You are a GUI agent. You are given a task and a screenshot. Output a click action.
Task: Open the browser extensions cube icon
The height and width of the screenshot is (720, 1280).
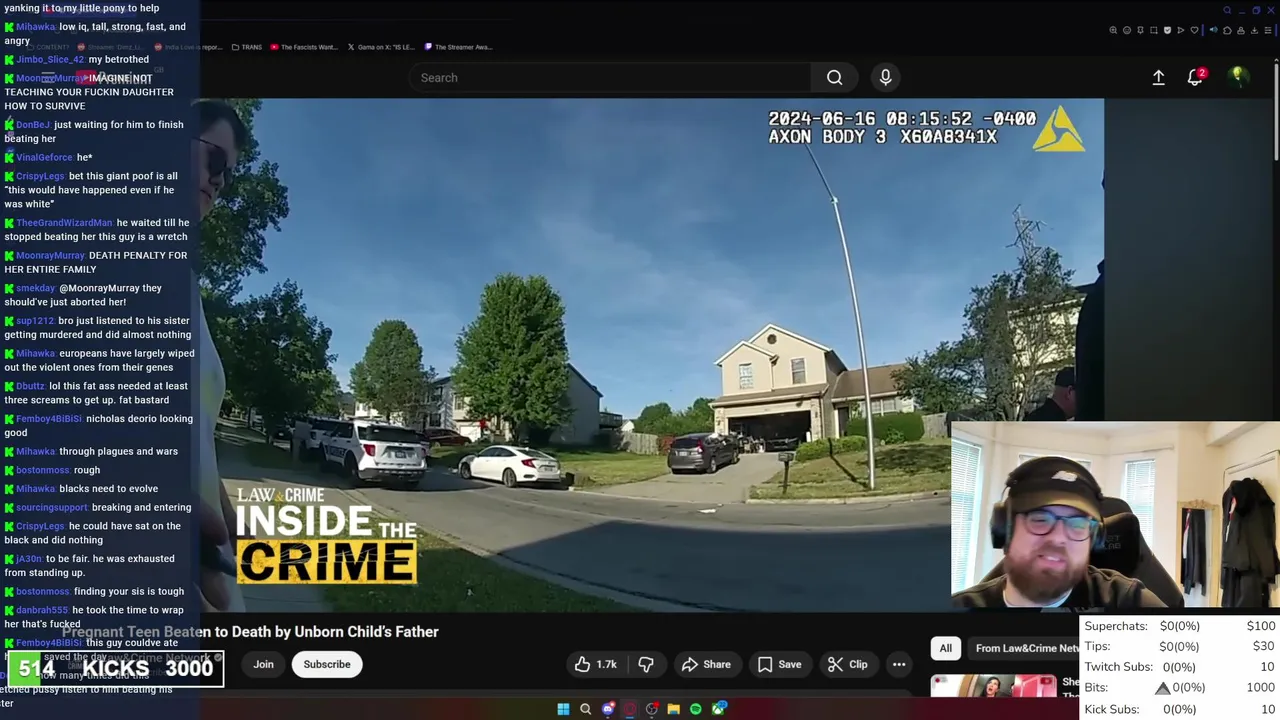[x=1227, y=30]
